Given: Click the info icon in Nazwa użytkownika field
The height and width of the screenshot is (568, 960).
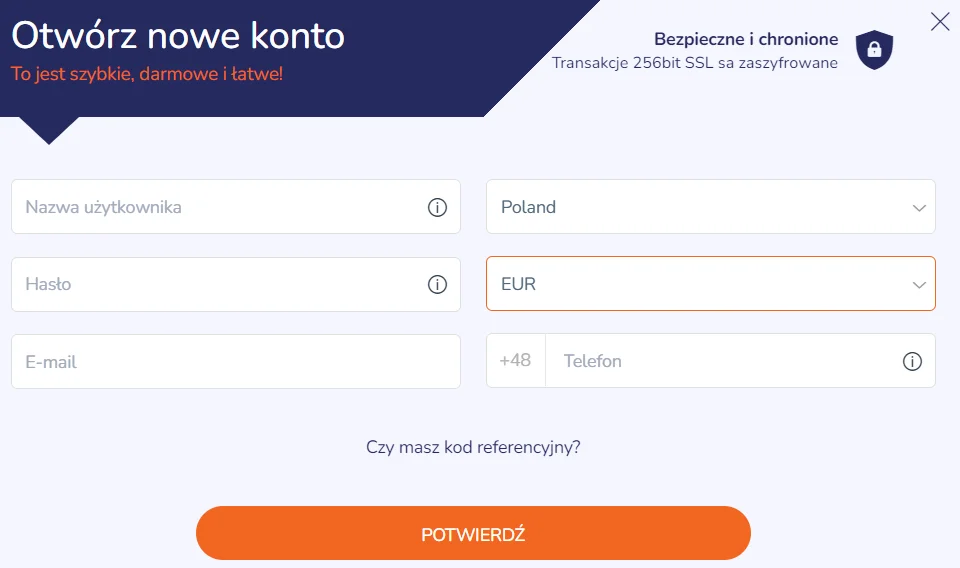Looking at the screenshot, I should 437,208.
